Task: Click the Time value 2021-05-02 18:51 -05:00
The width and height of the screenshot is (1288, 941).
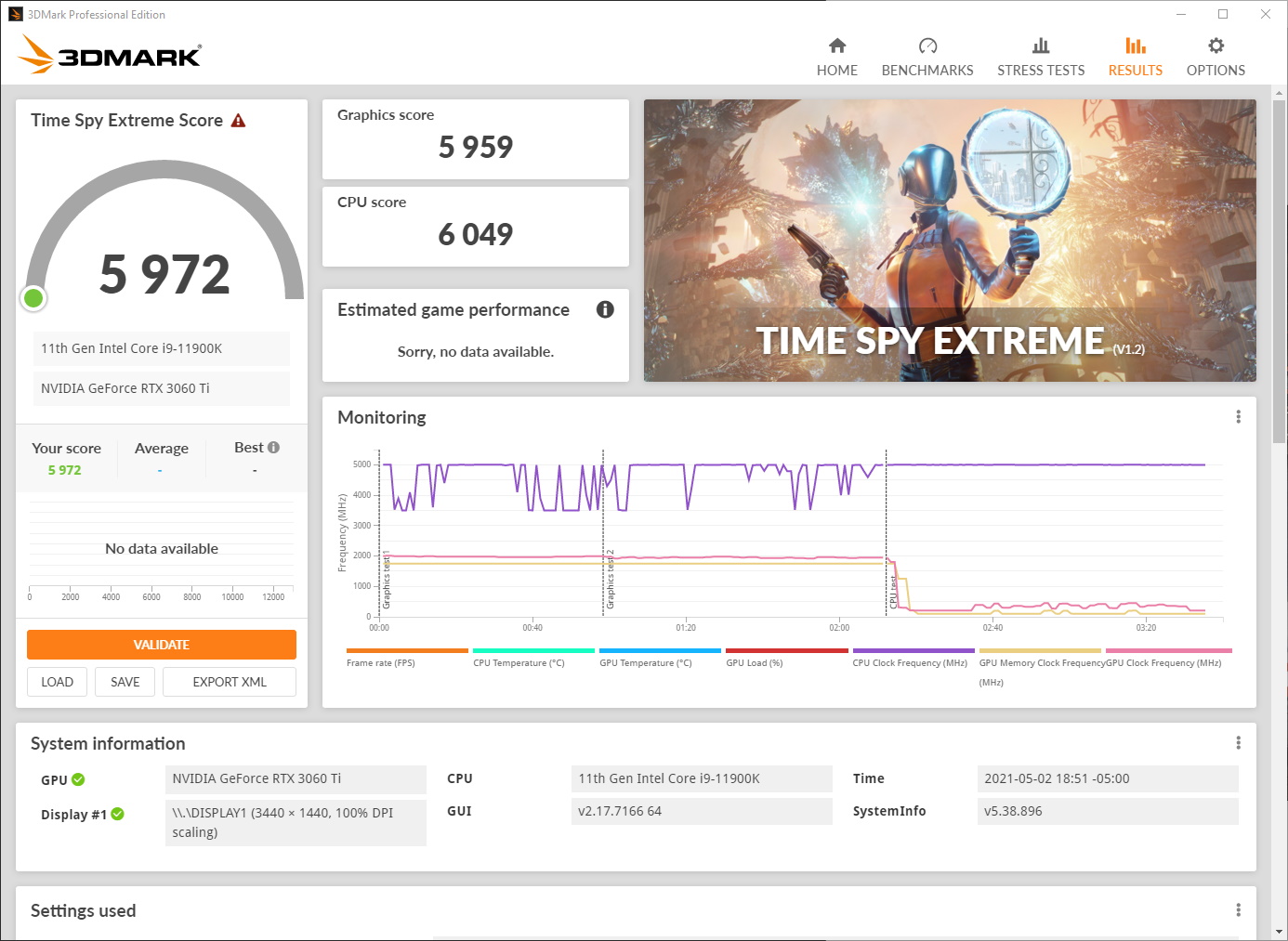Action: (1108, 778)
